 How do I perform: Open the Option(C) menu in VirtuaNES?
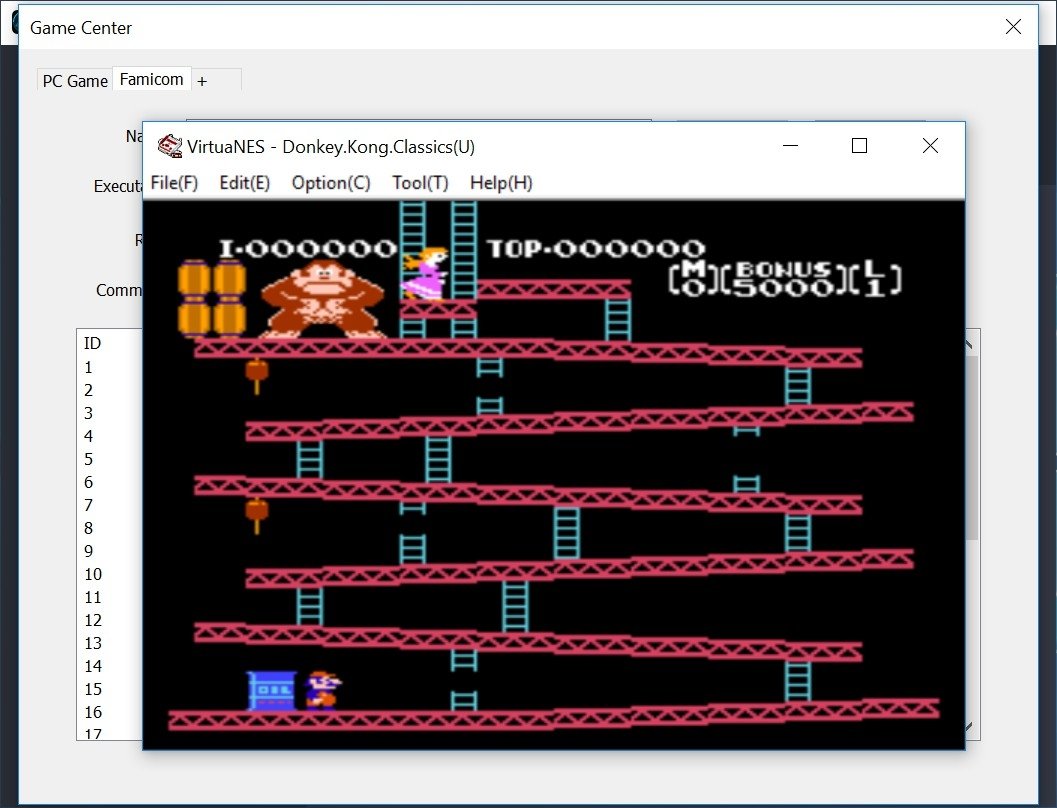click(x=331, y=183)
